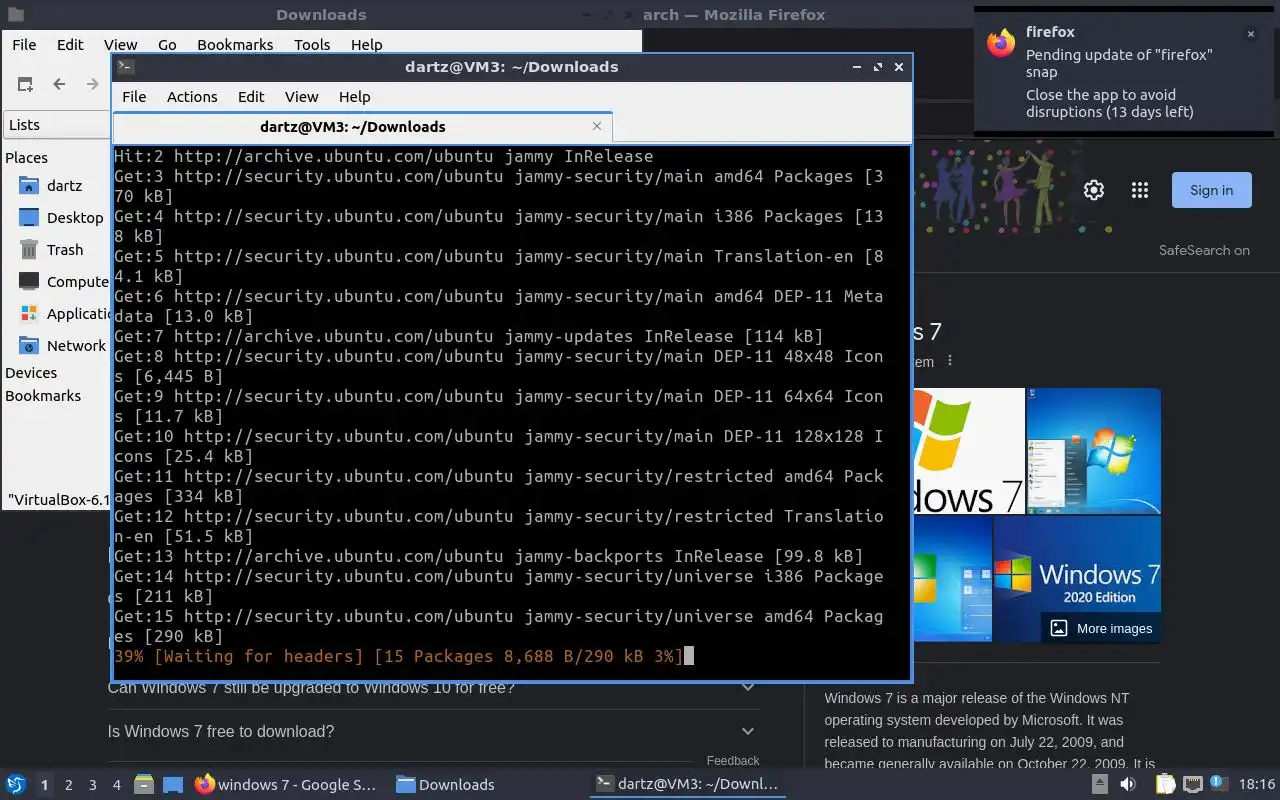Click the dartz home folder icon
Viewport: 1280px width, 800px height.
coord(29,185)
